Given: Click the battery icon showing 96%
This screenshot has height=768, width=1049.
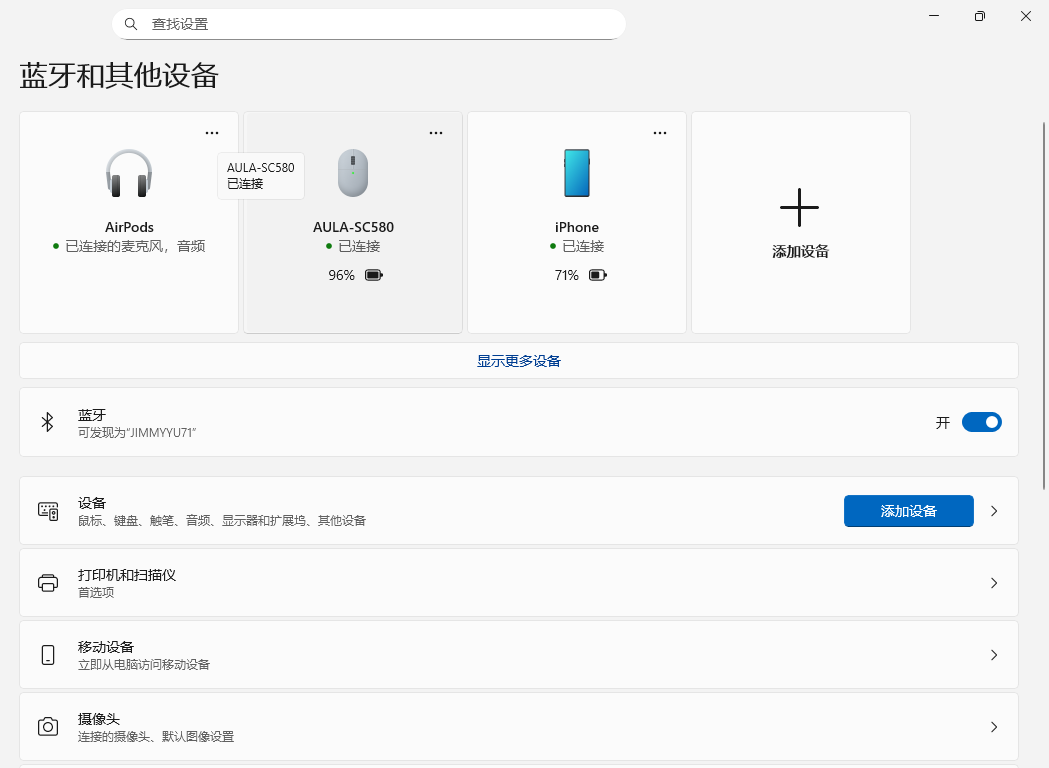Looking at the screenshot, I should pyautogui.click(x=373, y=274).
